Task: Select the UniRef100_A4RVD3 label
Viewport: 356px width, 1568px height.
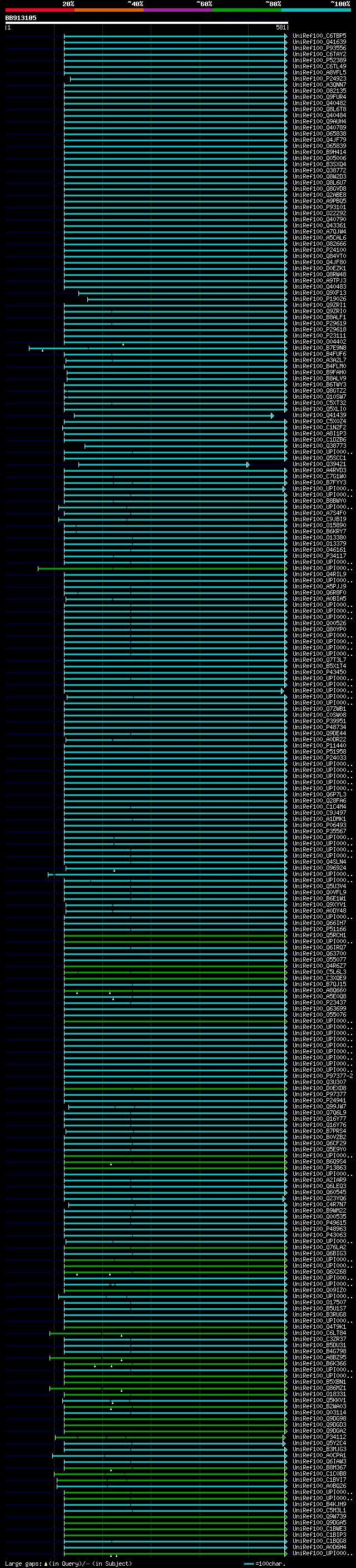Action: coord(319,470)
